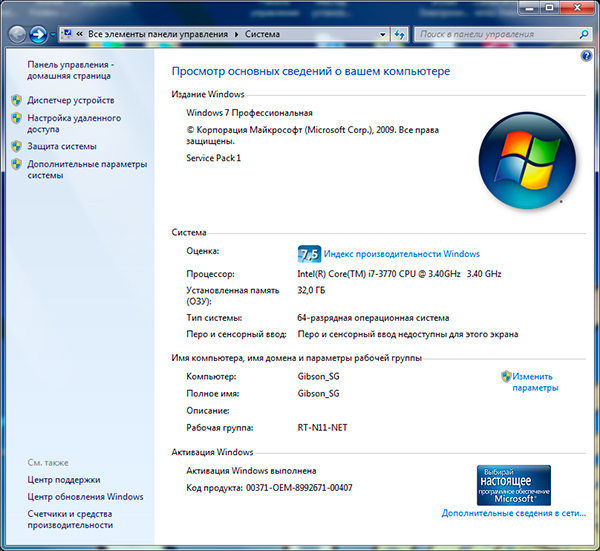This screenshot has height=551, width=600.
Task: Open 'Дополнительные параметры системы' link
Action: [x=87, y=170]
